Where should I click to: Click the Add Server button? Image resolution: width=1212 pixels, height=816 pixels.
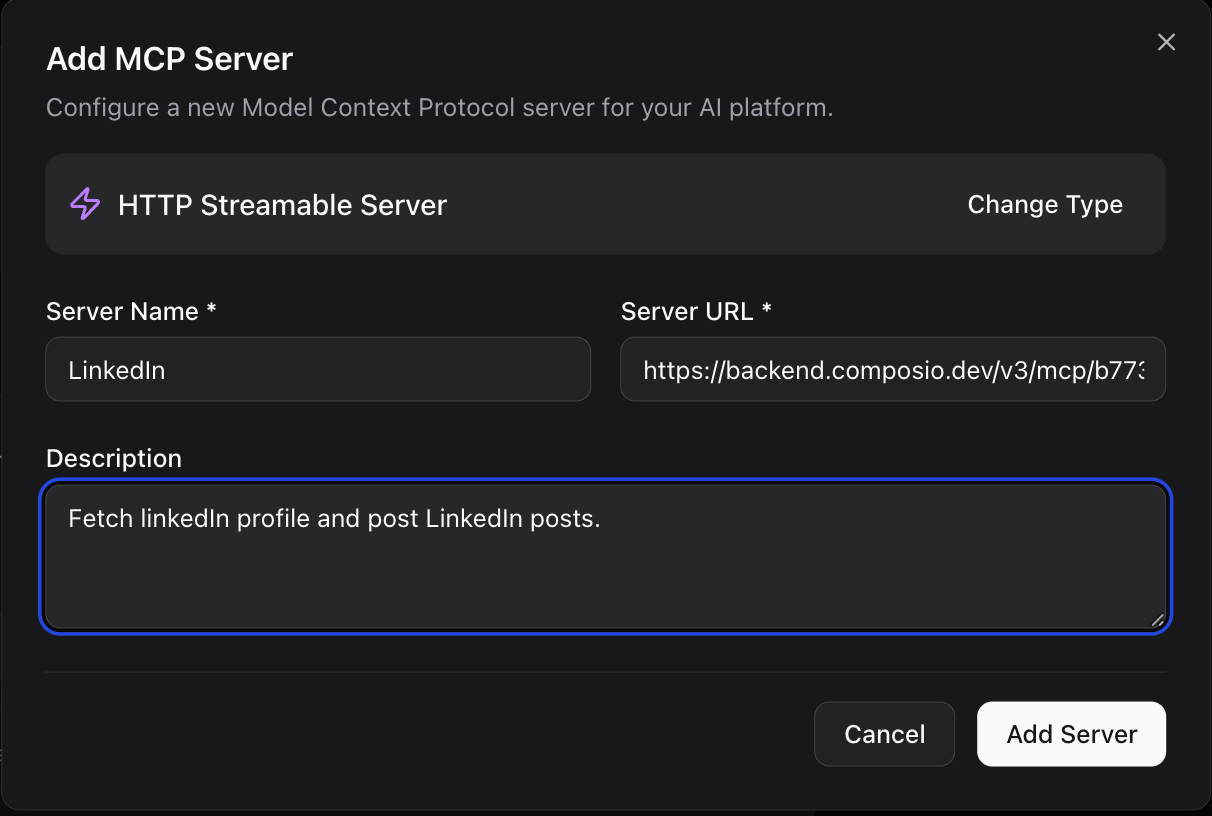point(1071,734)
